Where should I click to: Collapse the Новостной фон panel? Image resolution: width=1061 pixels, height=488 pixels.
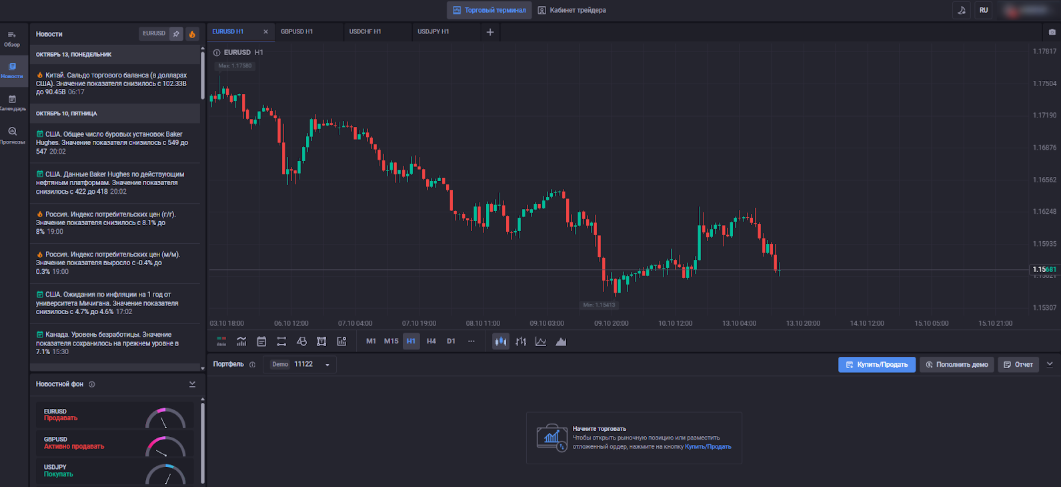(192, 384)
